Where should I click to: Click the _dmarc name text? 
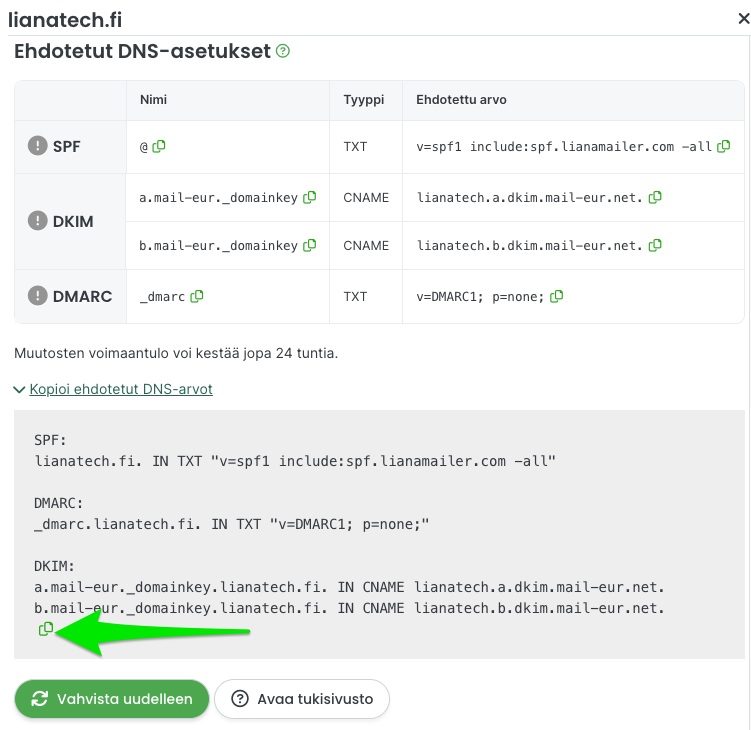pyautogui.click(x=162, y=297)
